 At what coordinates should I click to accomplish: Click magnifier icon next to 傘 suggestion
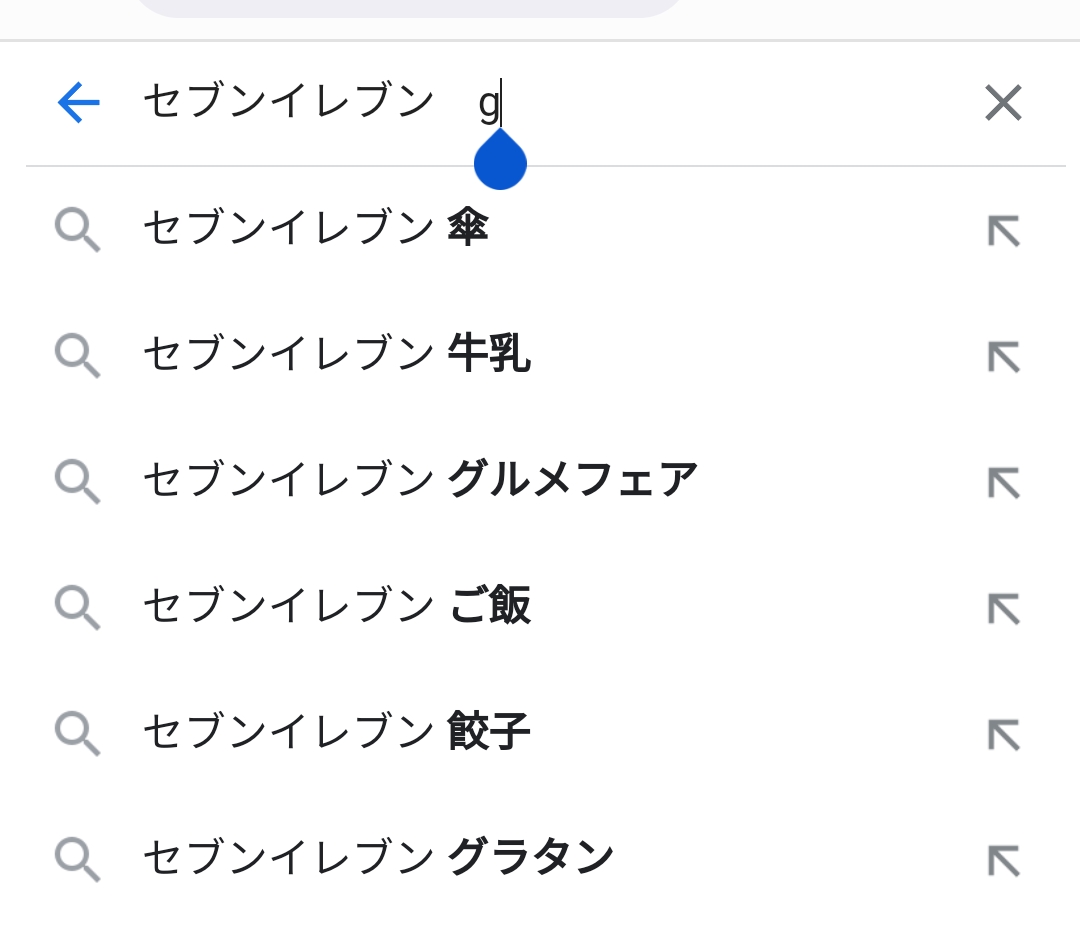[x=77, y=230]
